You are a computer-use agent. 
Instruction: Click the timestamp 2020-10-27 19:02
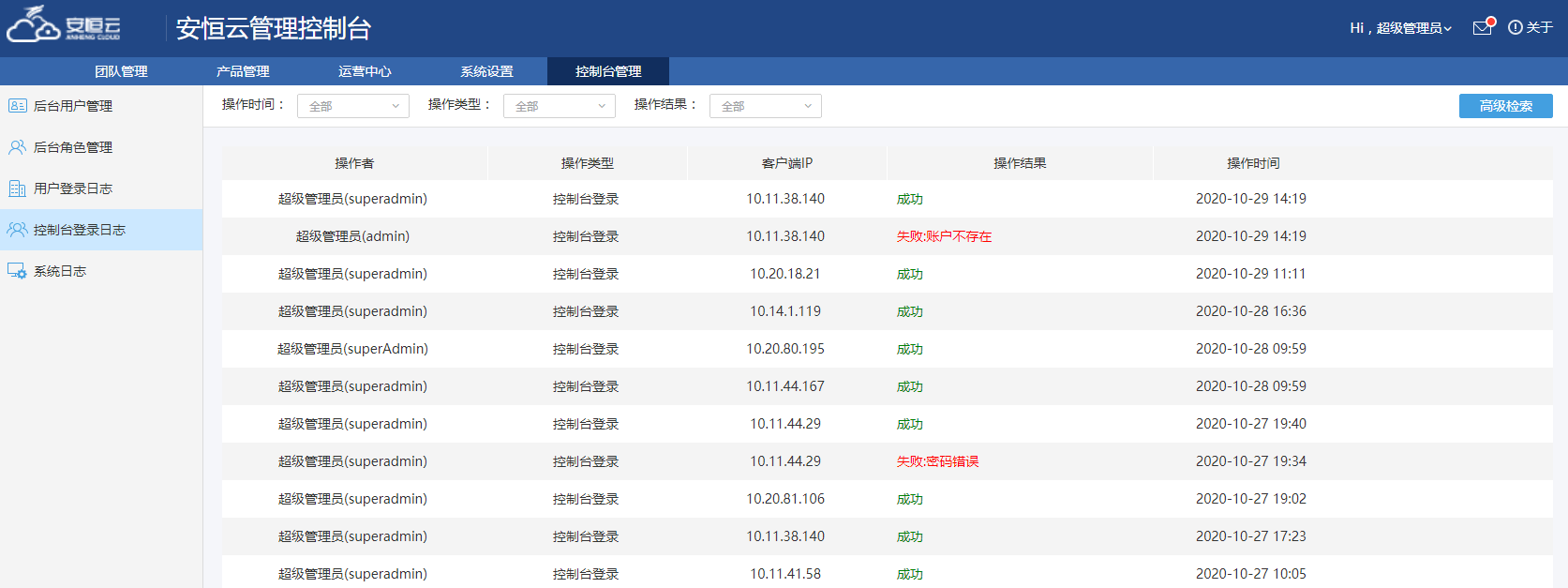pos(1251,499)
